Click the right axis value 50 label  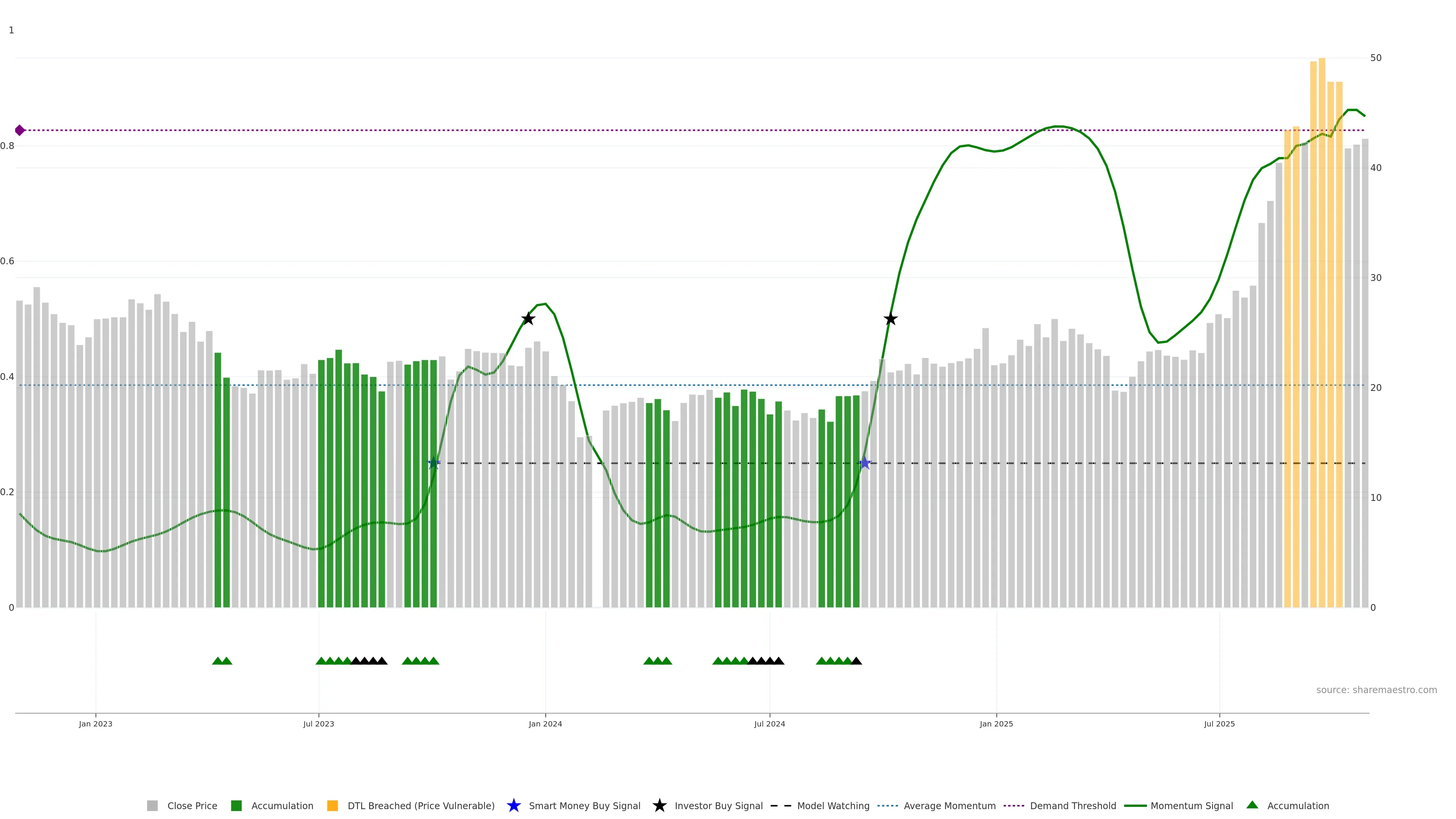1376,58
